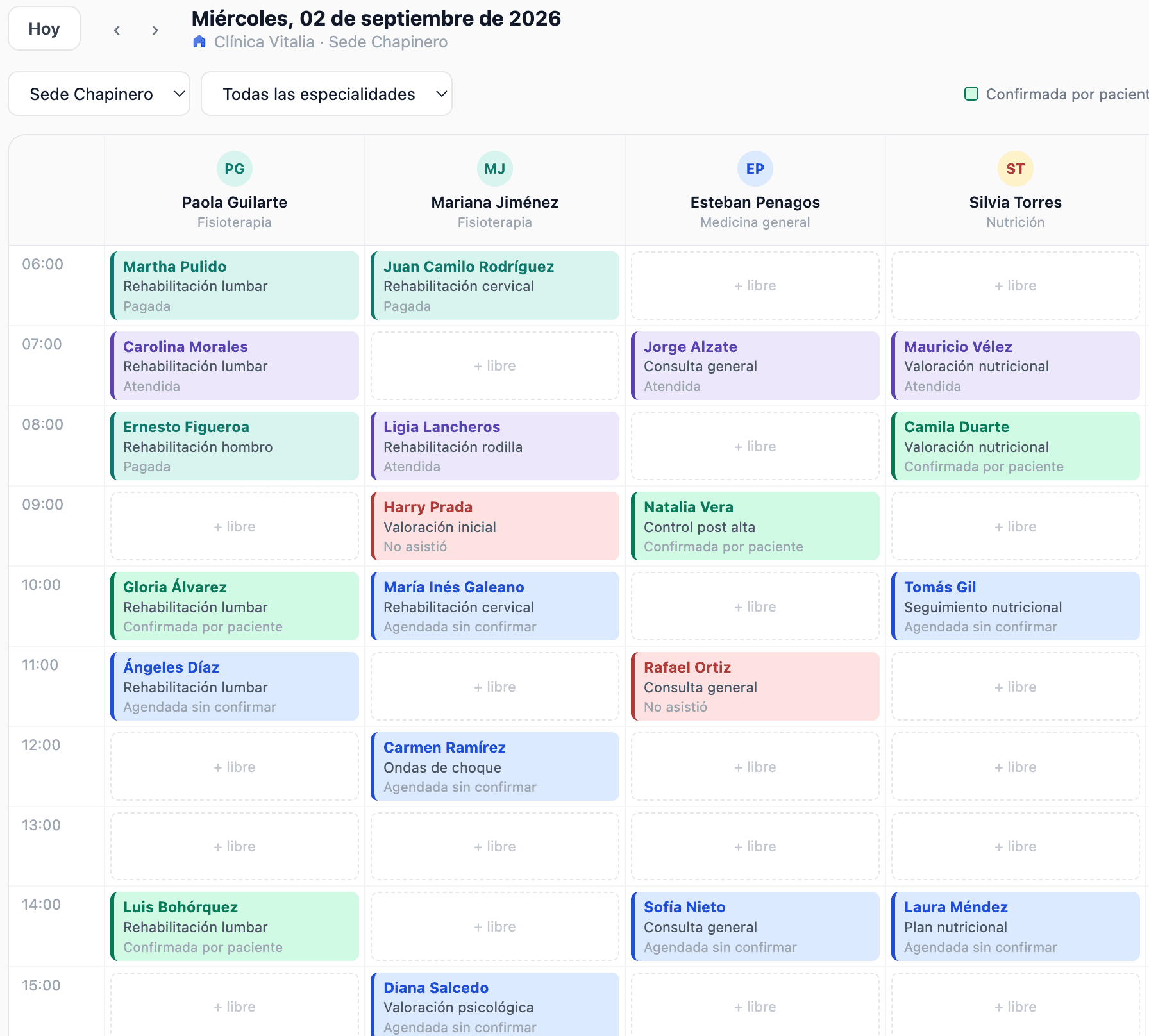The image size is (1149, 1036).
Task: Open Harry Prada no-show appointment
Action: pos(495,526)
